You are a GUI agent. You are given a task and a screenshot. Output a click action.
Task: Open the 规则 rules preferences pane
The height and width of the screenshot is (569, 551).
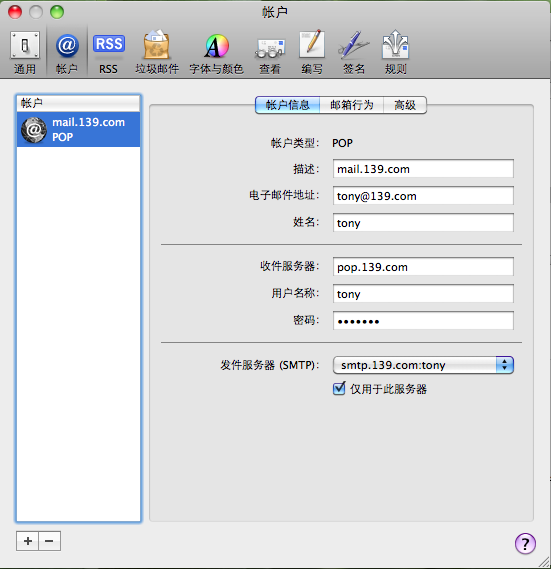[x=396, y=52]
